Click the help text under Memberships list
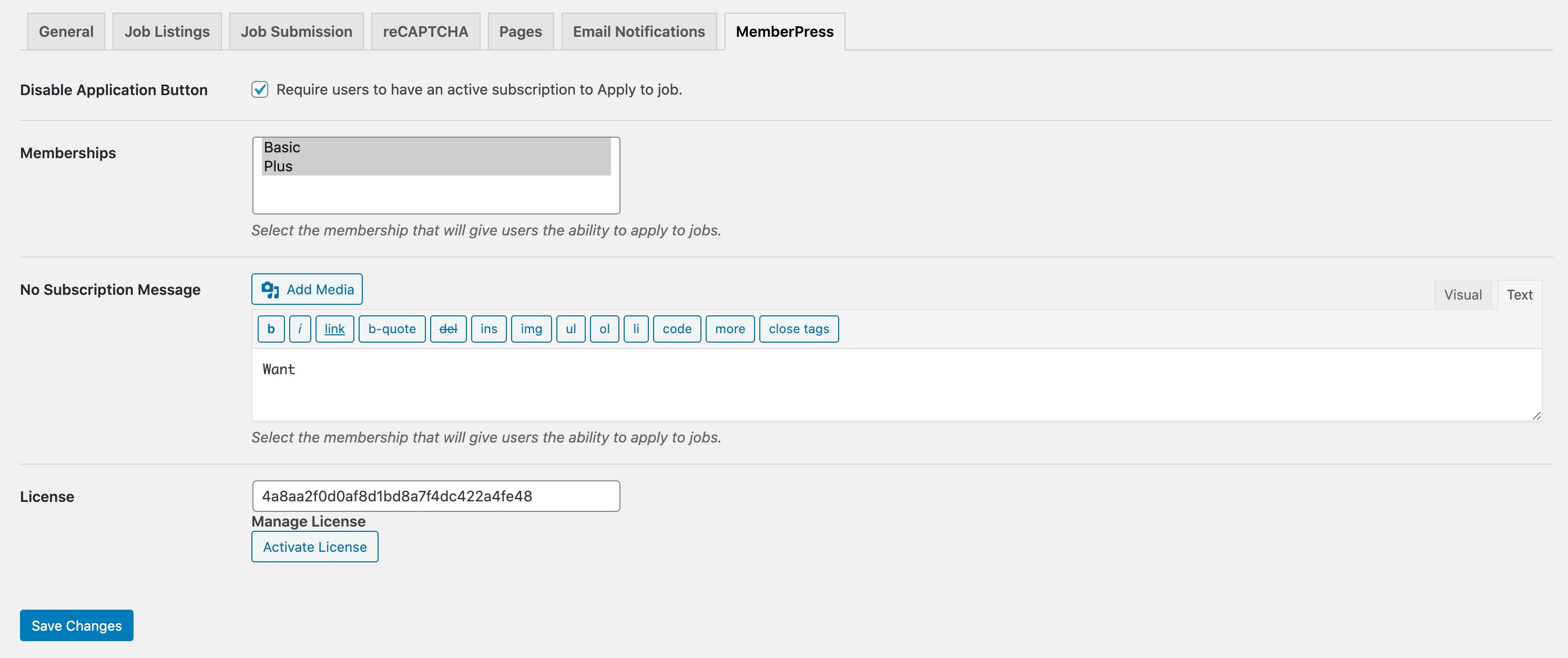This screenshot has height=658, width=1568. coord(486,231)
